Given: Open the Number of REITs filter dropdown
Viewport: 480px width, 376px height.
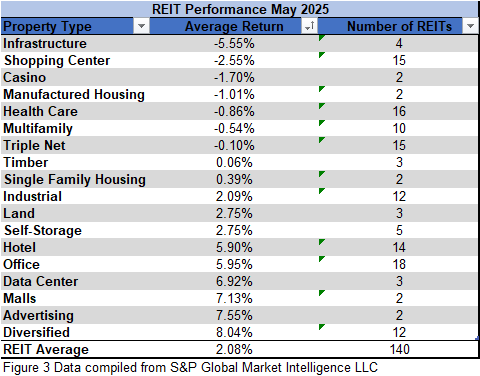Looking at the screenshot, I should click(x=470, y=26).
